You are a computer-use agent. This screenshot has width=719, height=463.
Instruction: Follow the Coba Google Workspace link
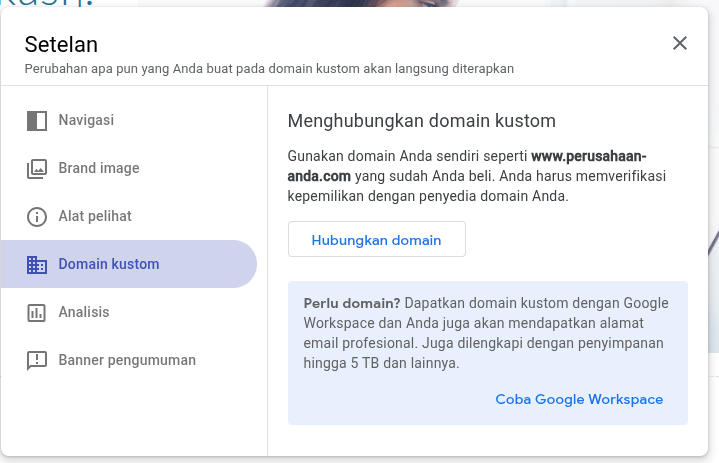[579, 399]
